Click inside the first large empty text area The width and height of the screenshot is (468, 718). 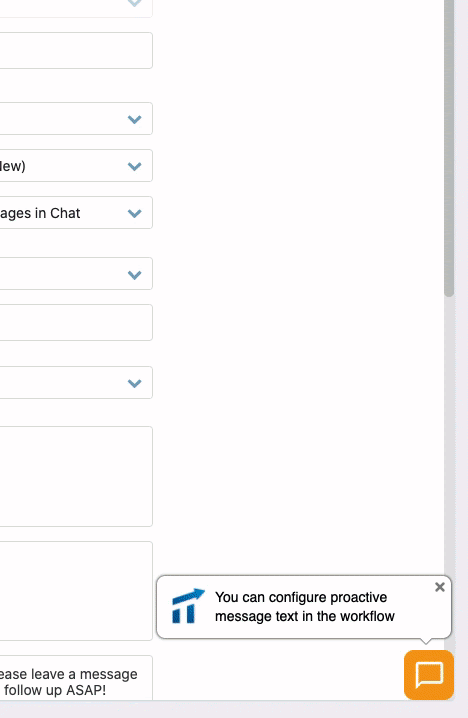tap(76, 476)
